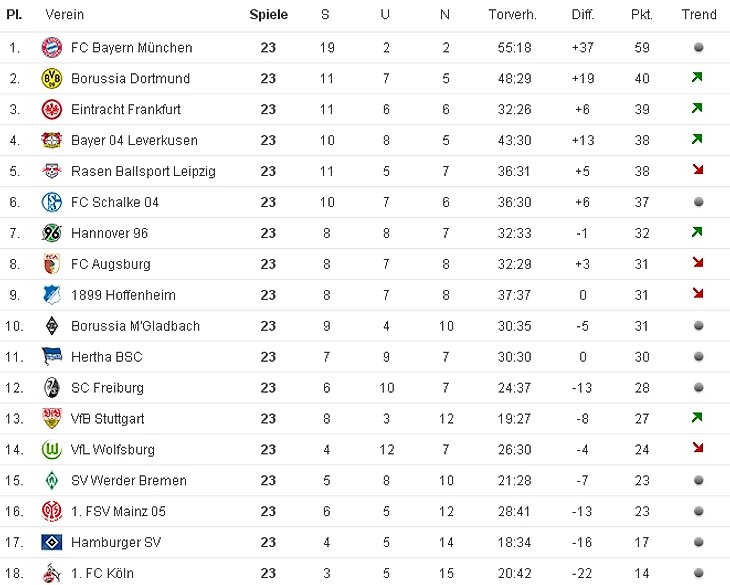Click the Pkt. column header
Screen dimensions: 730x585
[x=641, y=14]
